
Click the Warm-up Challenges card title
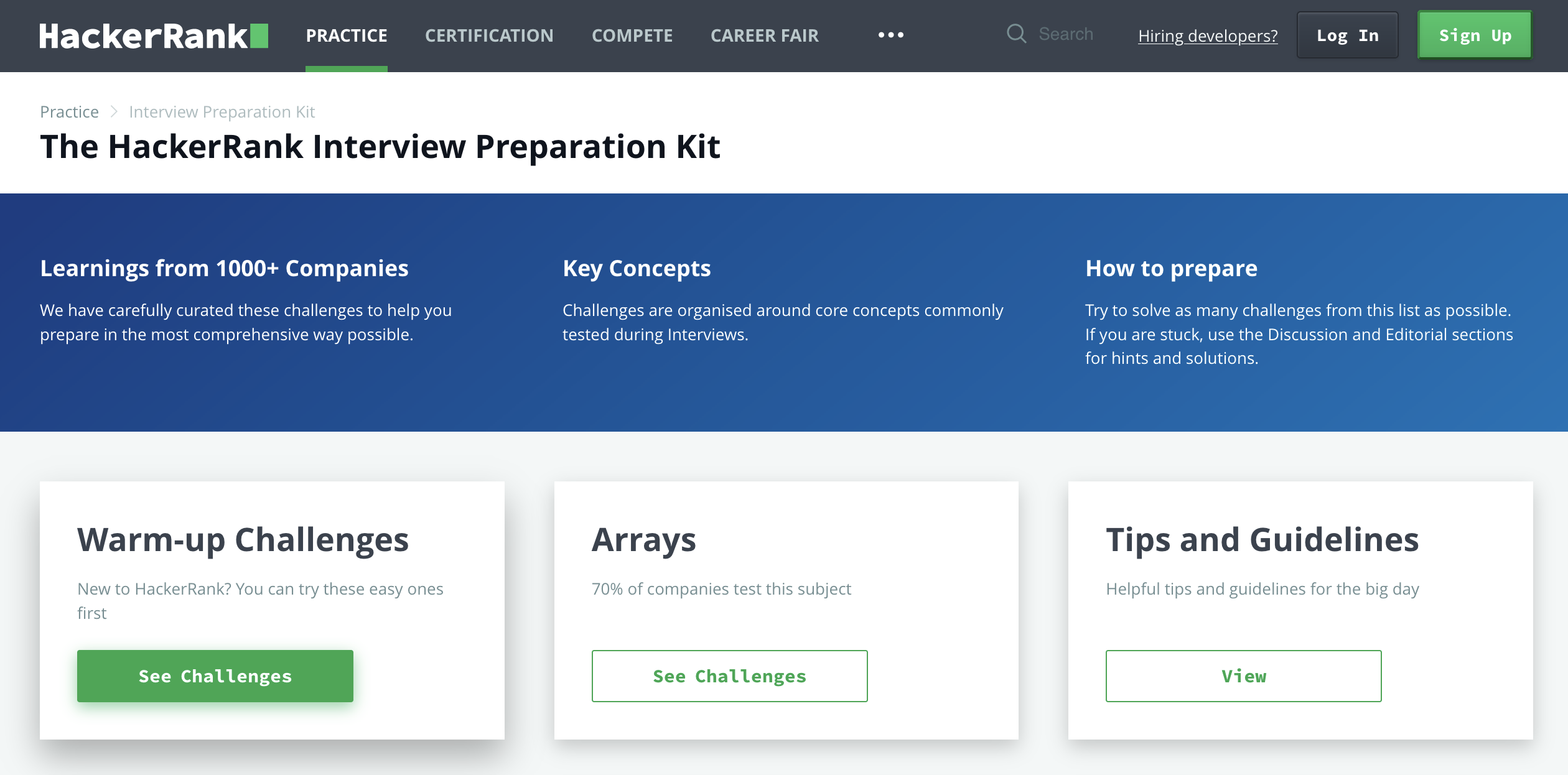point(243,540)
